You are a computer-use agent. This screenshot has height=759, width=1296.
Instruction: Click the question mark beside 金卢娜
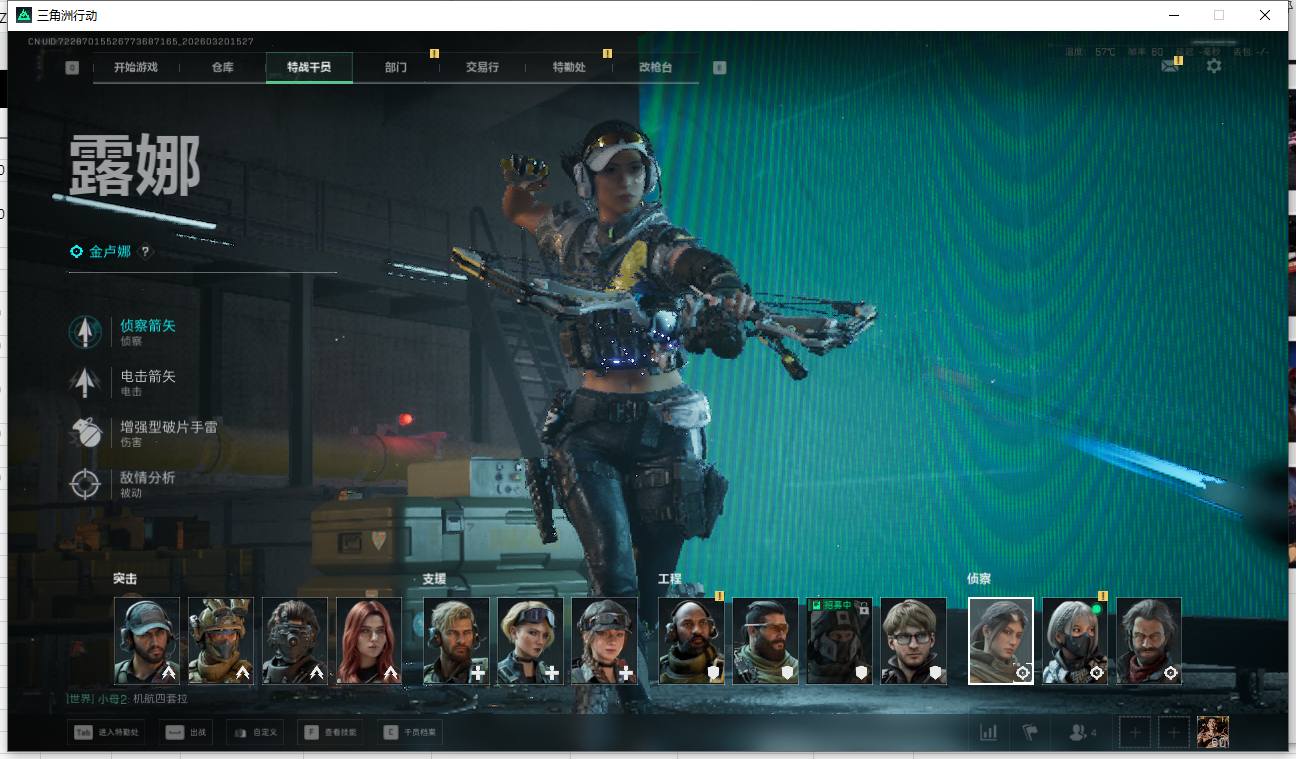[x=145, y=252]
